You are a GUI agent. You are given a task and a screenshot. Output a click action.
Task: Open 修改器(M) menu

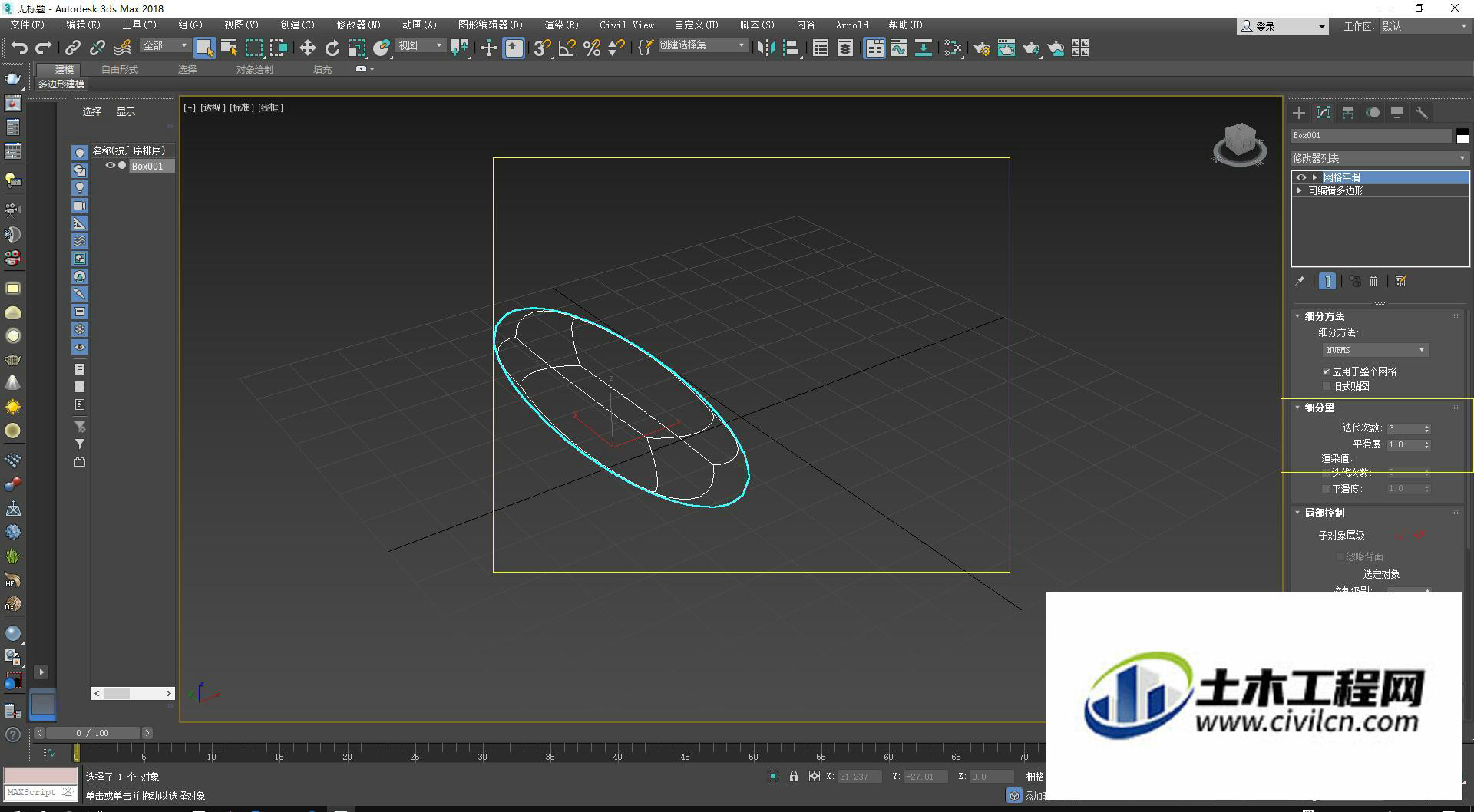(358, 25)
